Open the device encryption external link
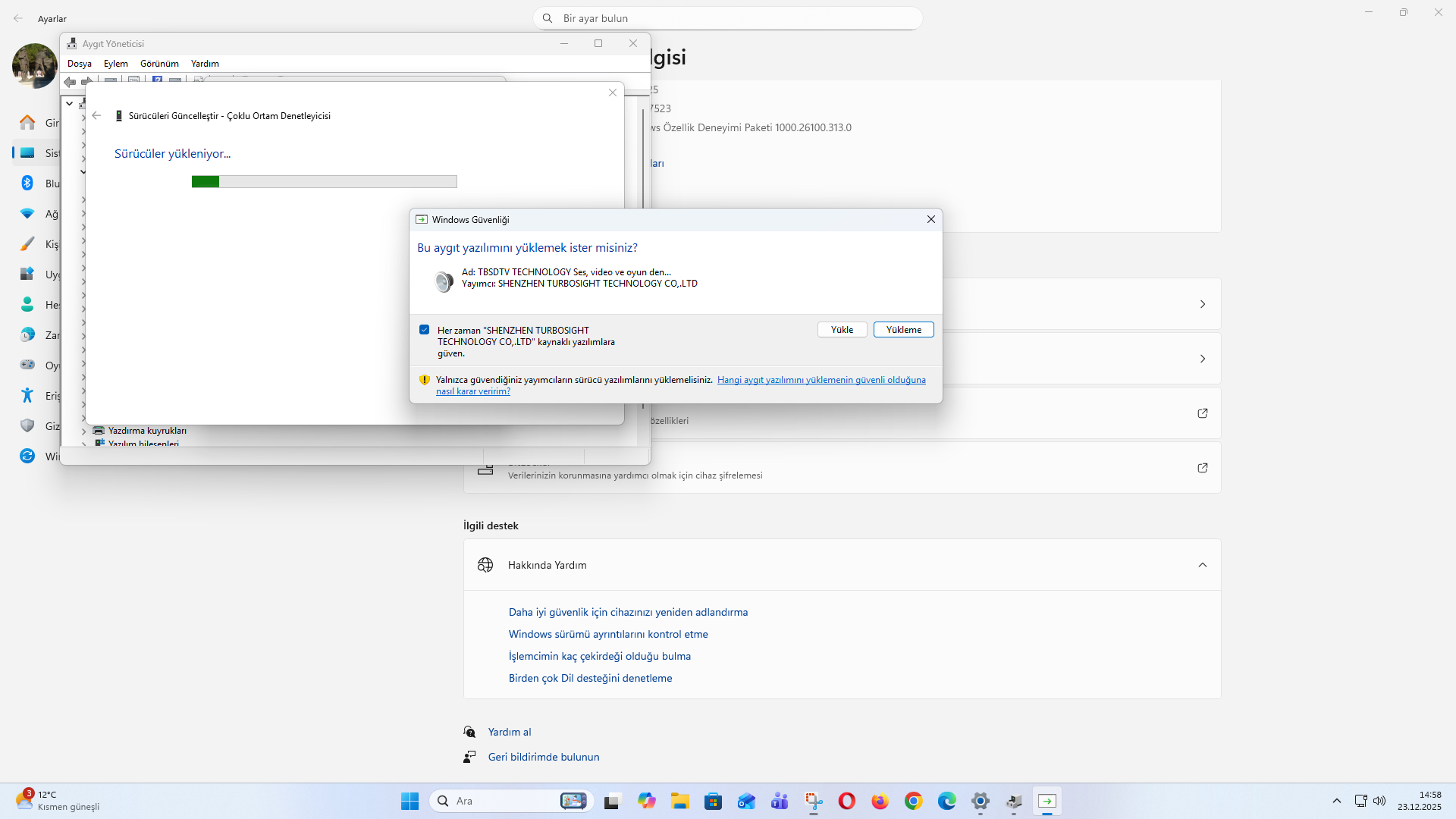Image resolution: width=1456 pixels, height=819 pixels. pyautogui.click(x=1203, y=468)
